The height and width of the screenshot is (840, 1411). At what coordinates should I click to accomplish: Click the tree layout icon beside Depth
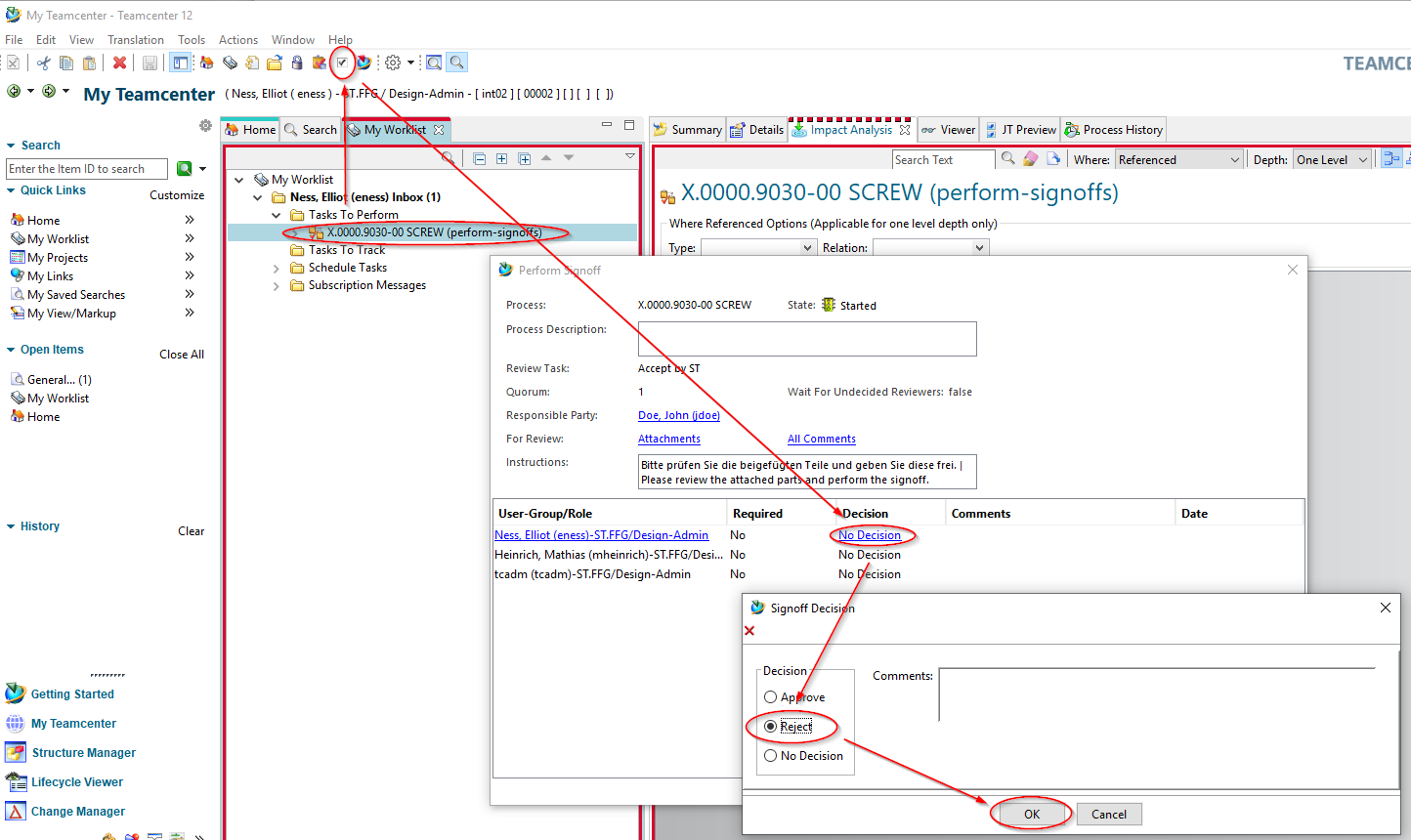pyautogui.click(x=1391, y=159)
